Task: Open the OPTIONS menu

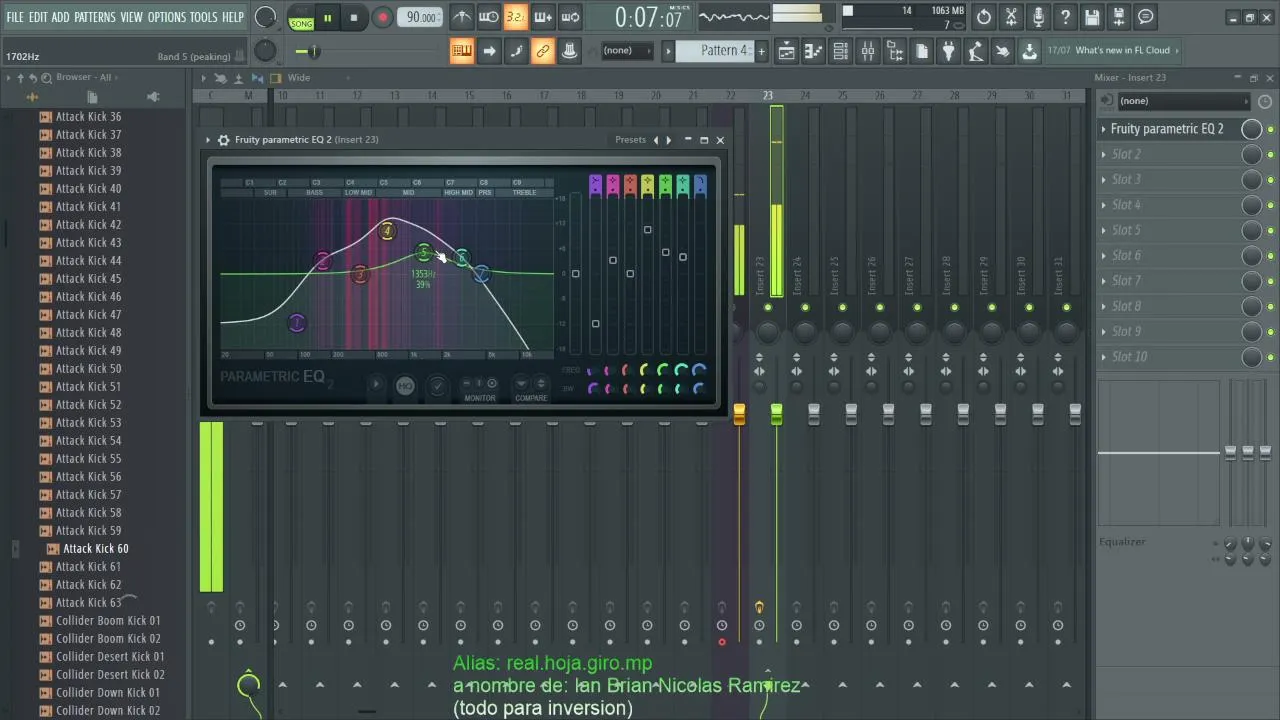Action: click(167, 17)
